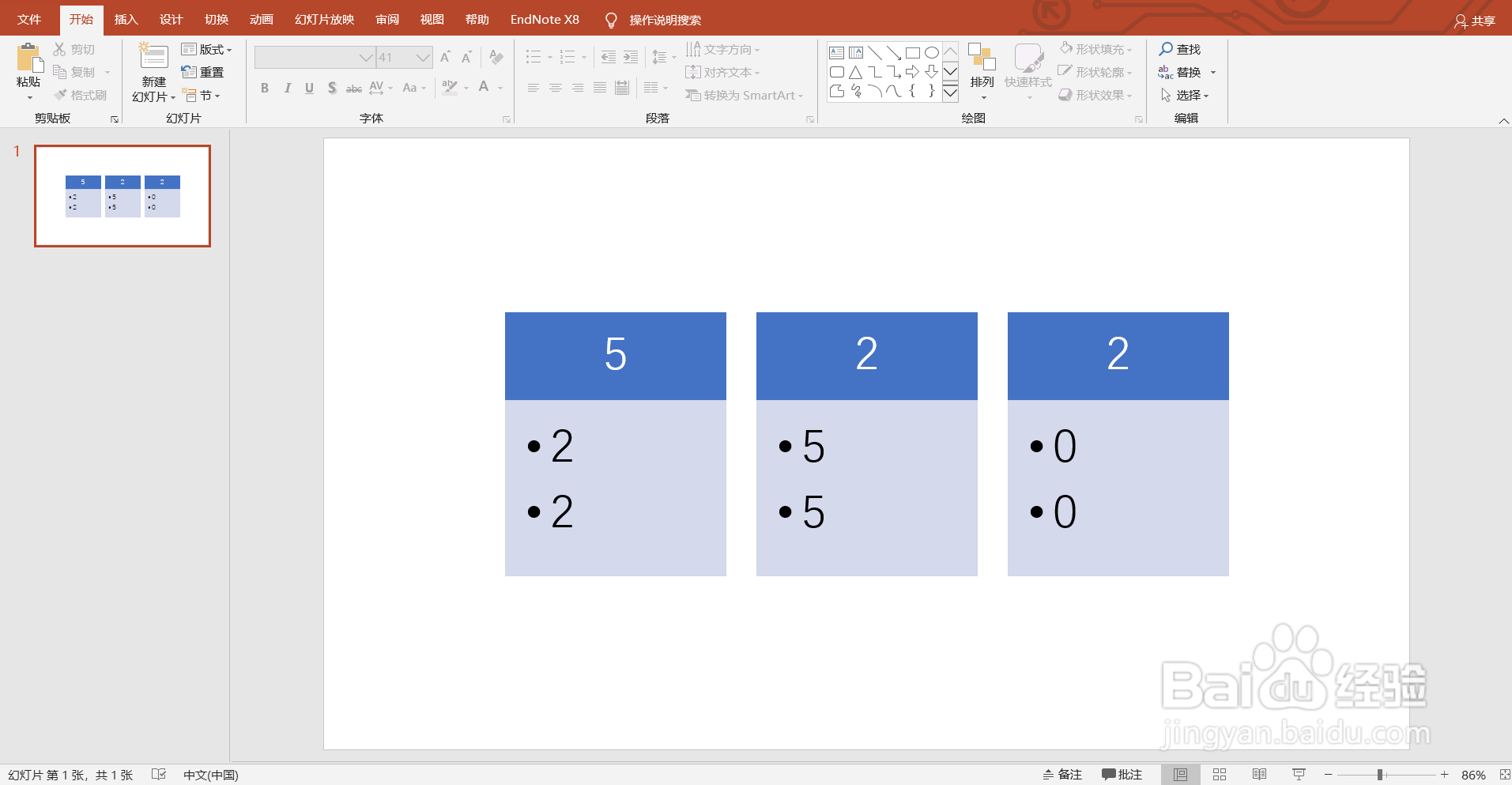The height and width of the screenshot is (785, 1512).
Task: Open the Comments (批注) pane
Action: [1122, 775]
